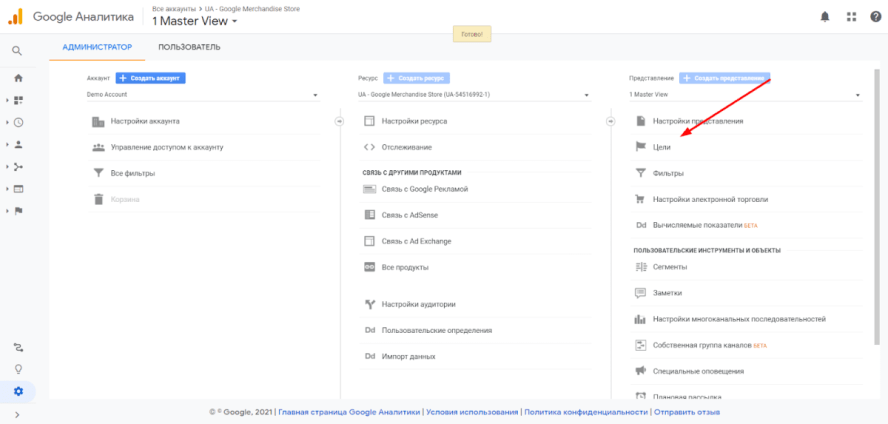Screen dimensions: 888x424
Task: Open the Discover lightbulb icon
Action: click(x=18, y=368)
